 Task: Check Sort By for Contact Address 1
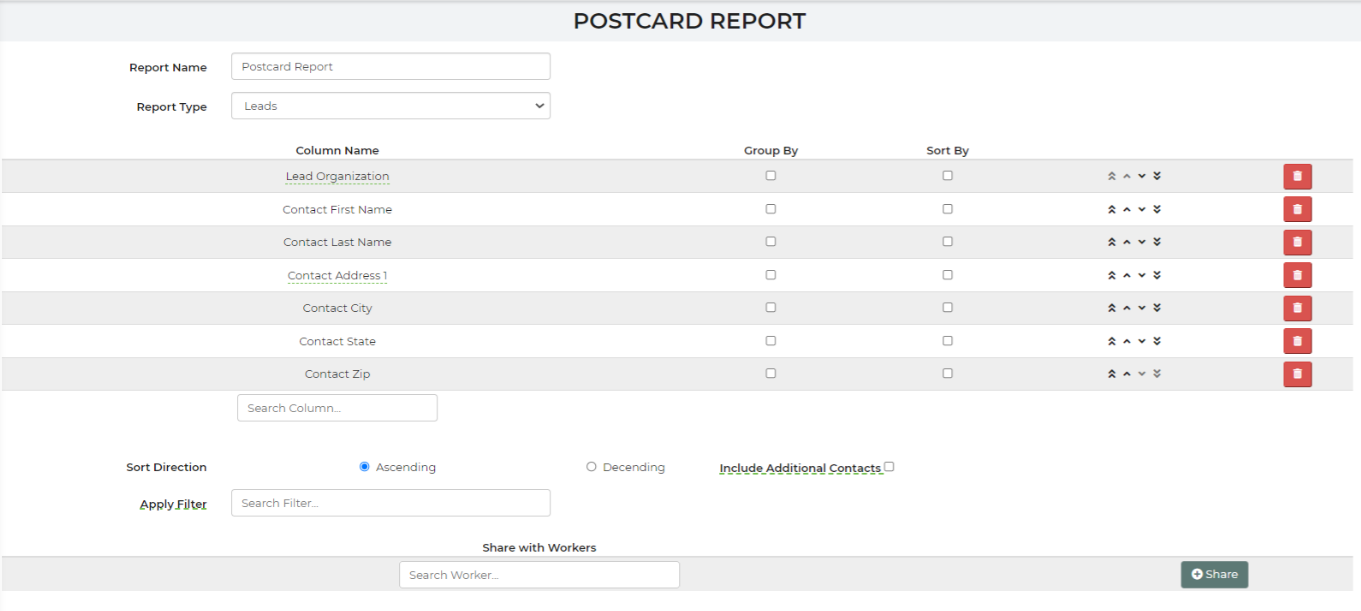(947, 274)
